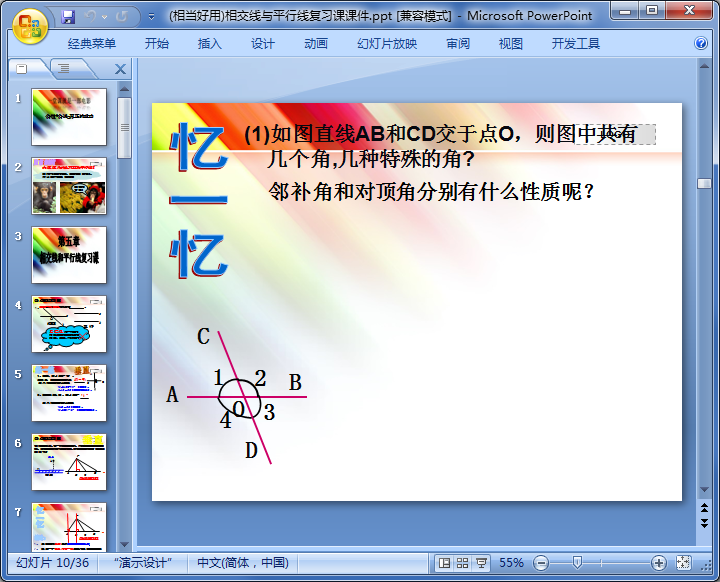Open the 动画 ribbon tab
720x582 pixels.
(x=315, y=44)
